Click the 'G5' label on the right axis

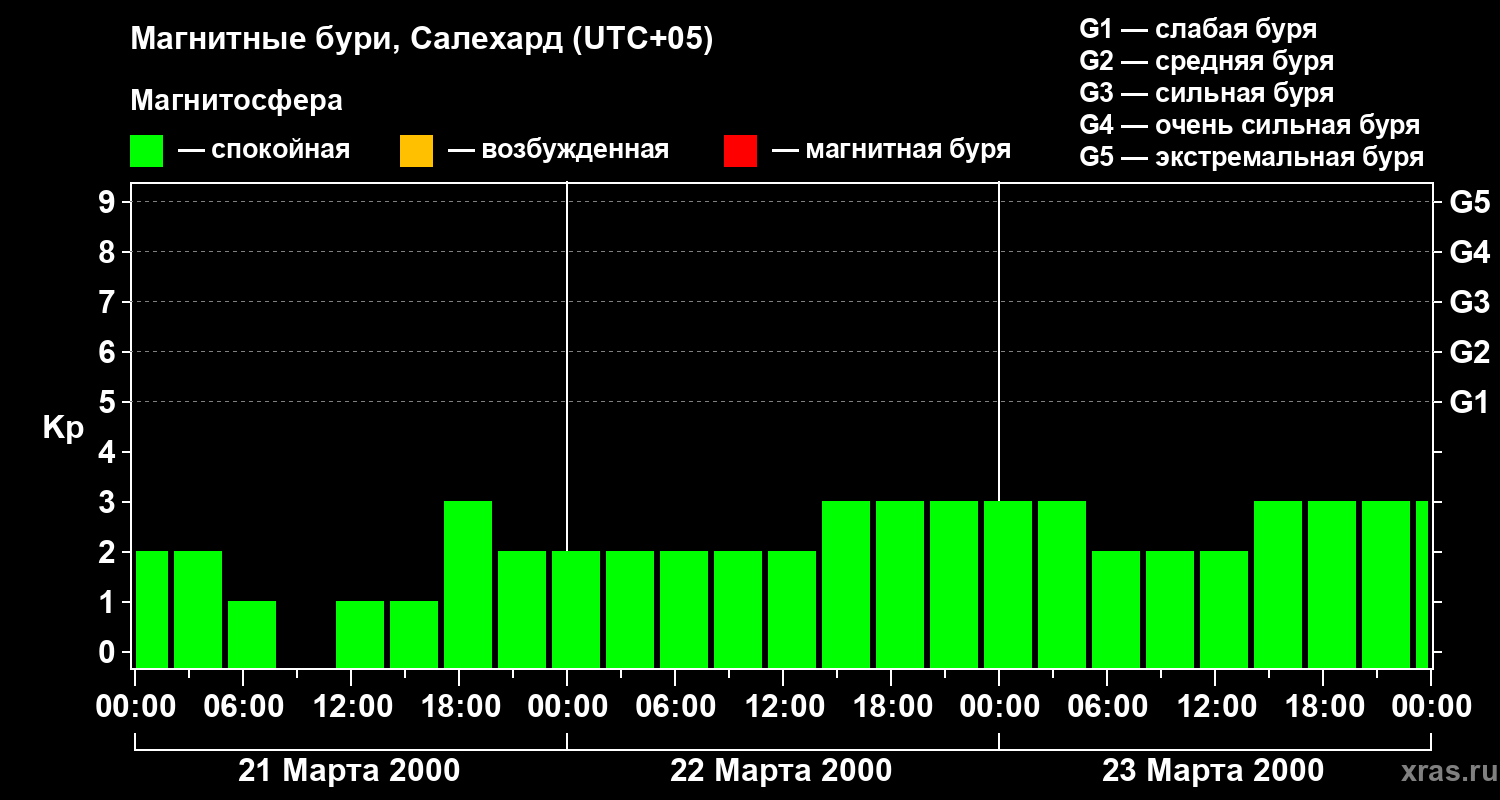coord(1469,202)
